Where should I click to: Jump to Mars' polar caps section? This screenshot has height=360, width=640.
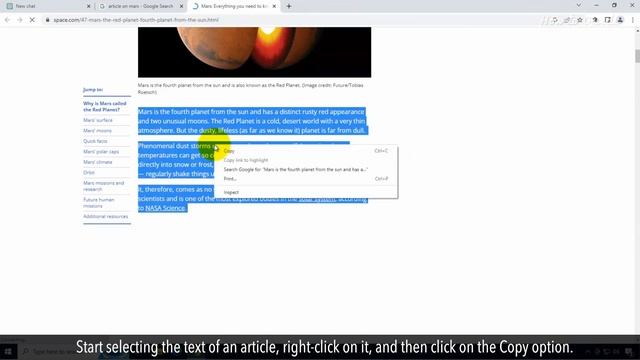101,152
